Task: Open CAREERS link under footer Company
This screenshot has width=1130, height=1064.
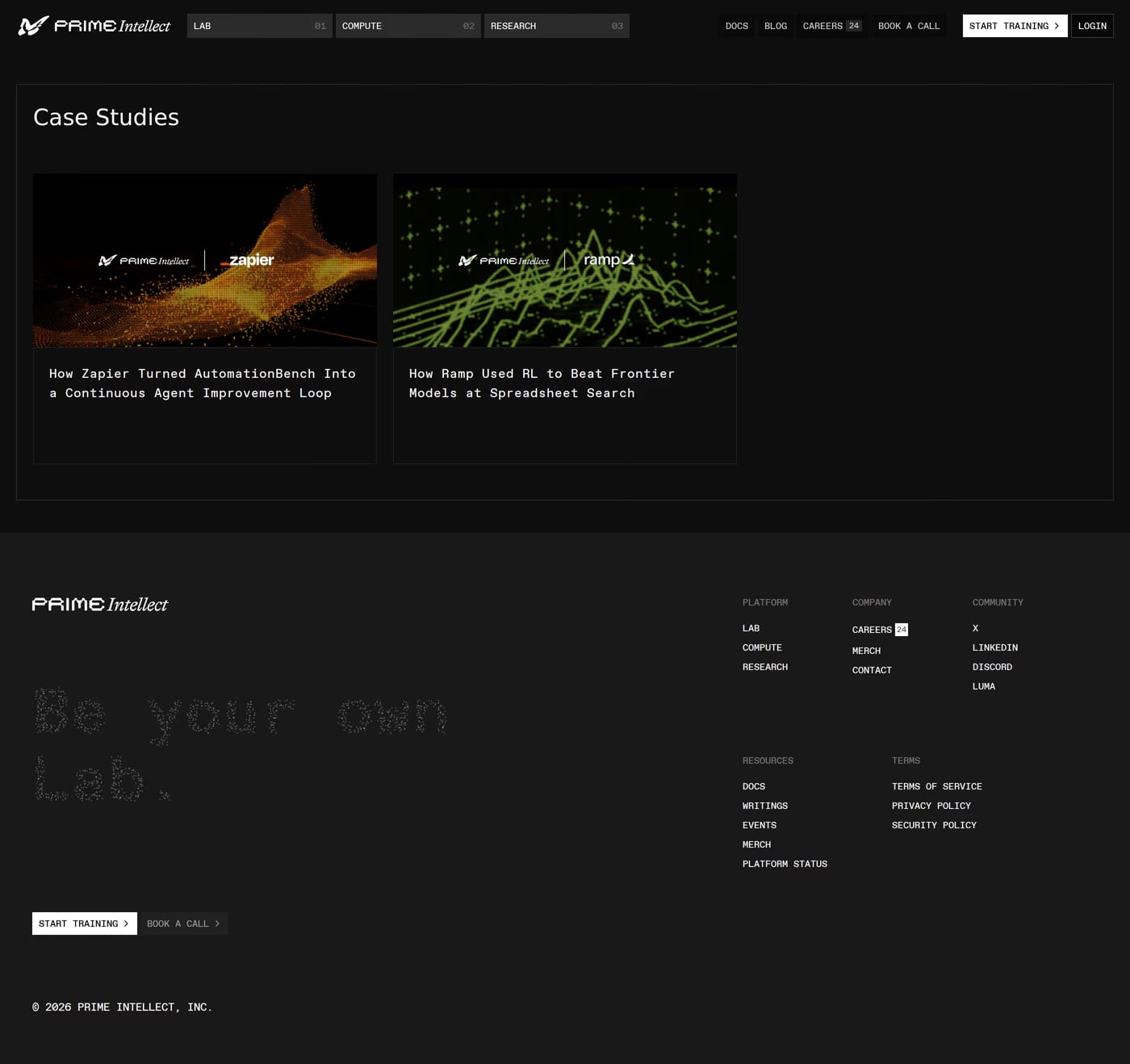Action: pos(880,630)
